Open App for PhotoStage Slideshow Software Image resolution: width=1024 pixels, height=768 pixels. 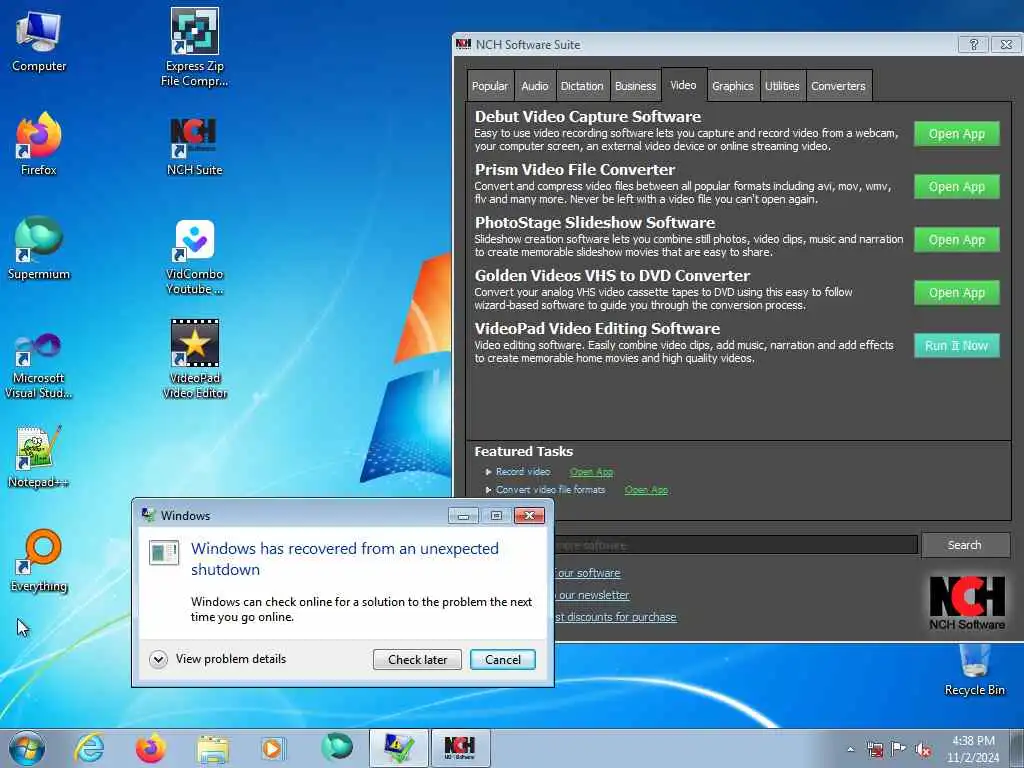[956, 240]
